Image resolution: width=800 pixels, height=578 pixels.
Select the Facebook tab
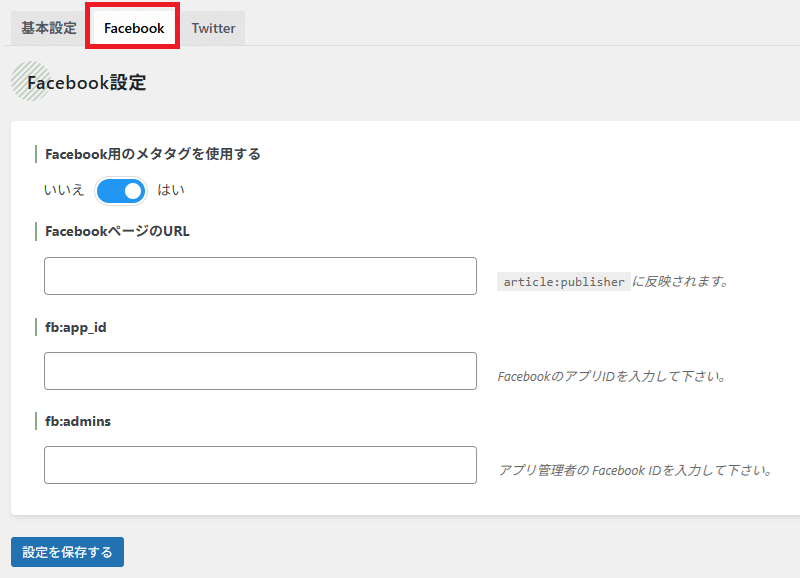134,28
